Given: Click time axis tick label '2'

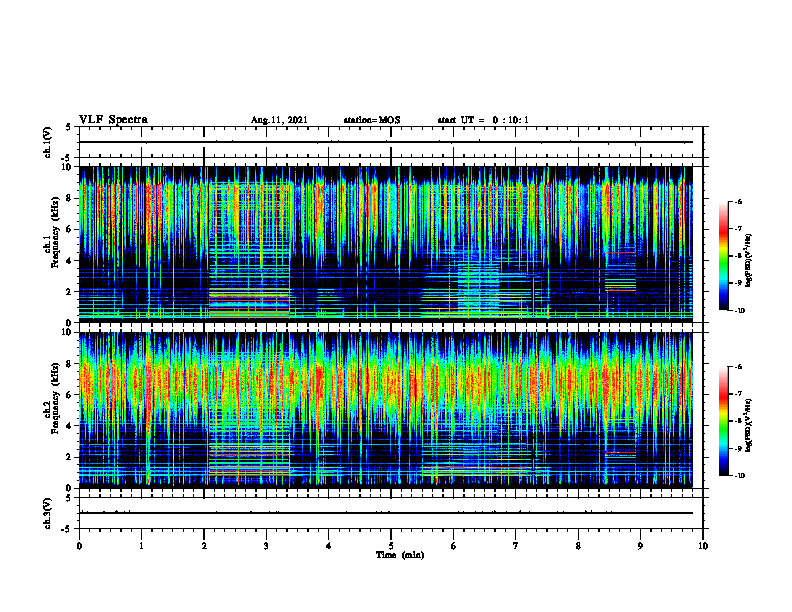Looking at the screenshot, I should [204, 546].
